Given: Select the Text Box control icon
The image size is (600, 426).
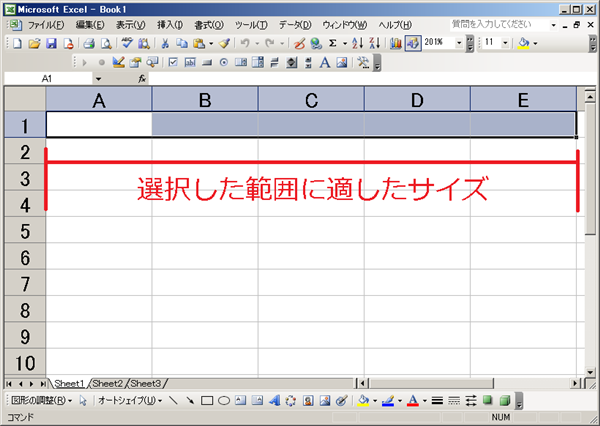Looking at the screenshot, I should [x=190, y=62].
